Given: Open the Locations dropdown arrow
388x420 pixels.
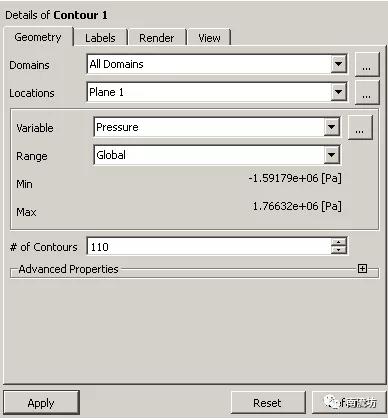Looking at the screenshot, I should [x=338, y=92].
